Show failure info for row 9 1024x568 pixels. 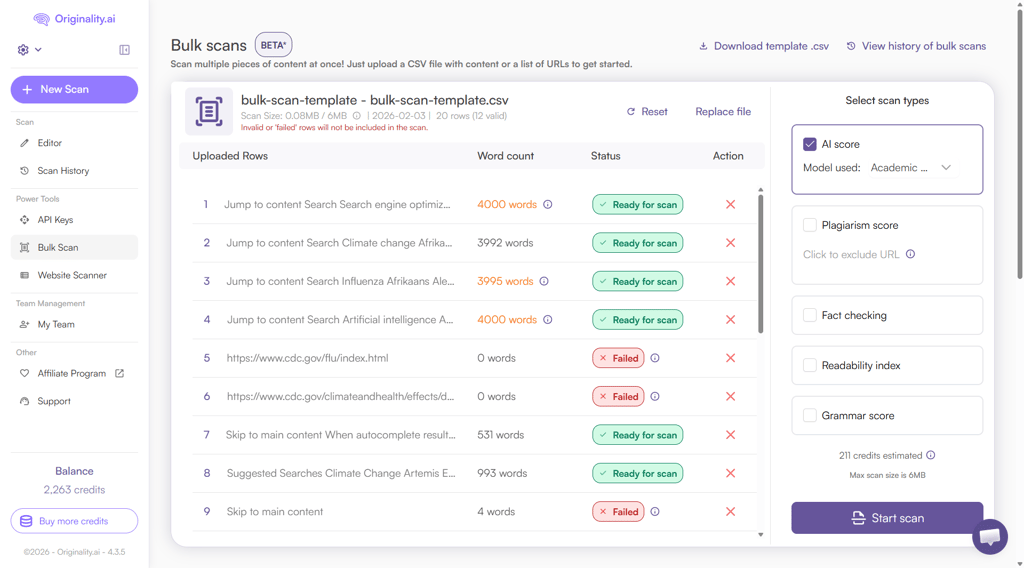(x=655, y=512)
